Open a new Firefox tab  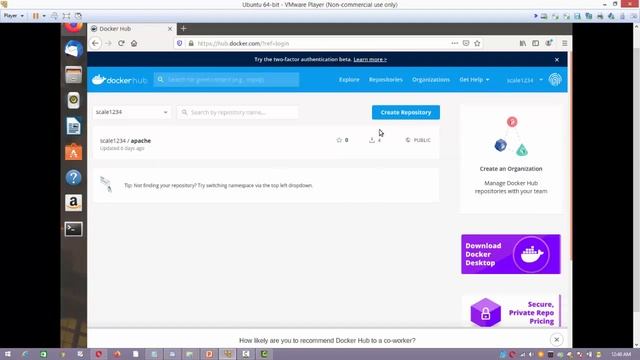click(x=183, y=29)
